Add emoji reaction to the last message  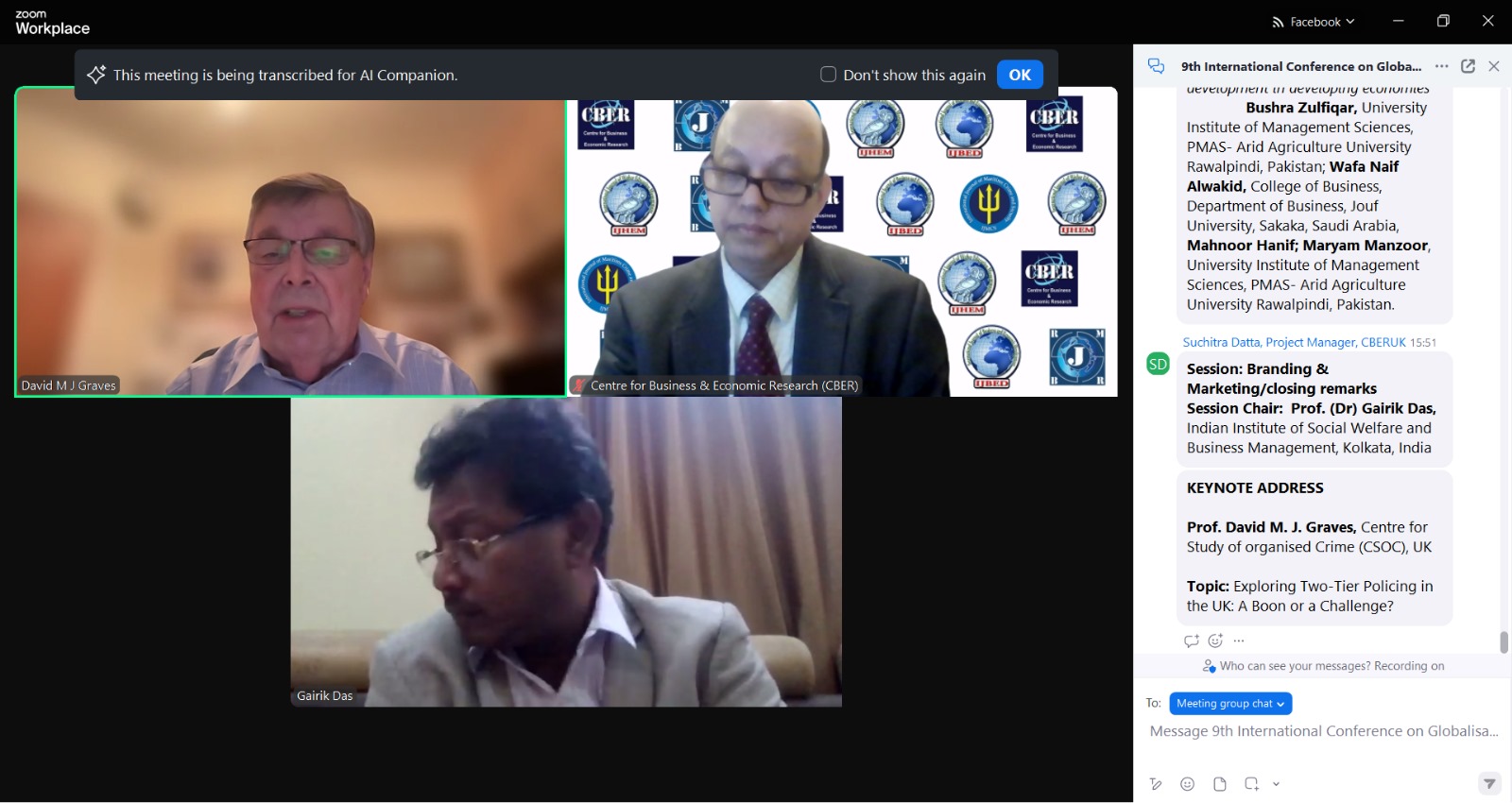coord(1215,641)
